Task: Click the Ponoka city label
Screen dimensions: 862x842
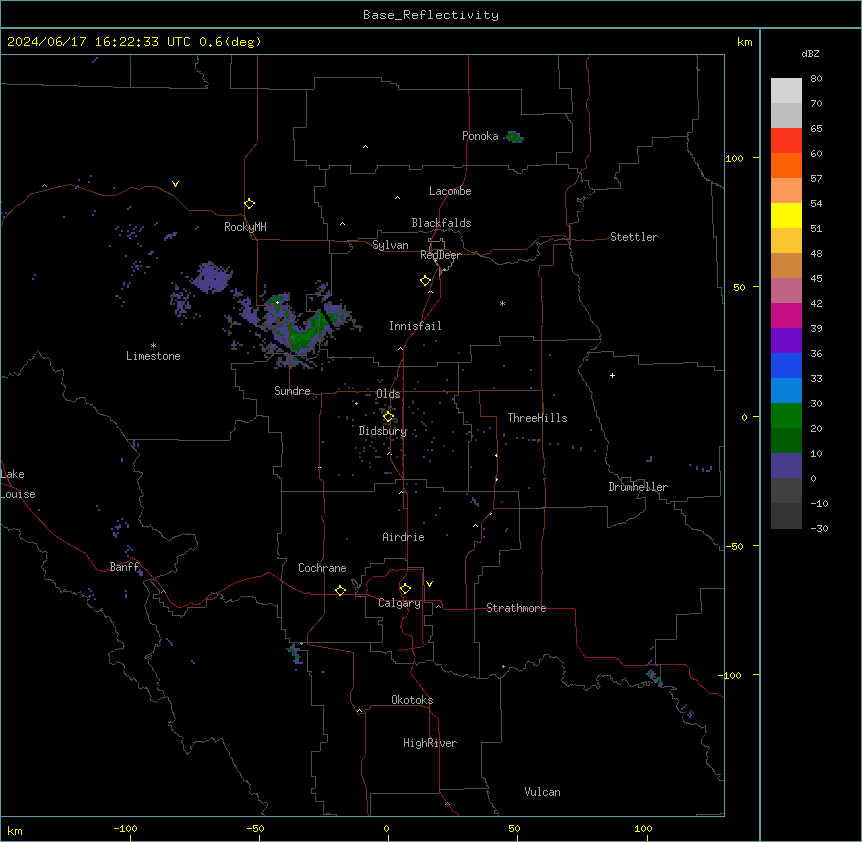Action: [x=480, y=136]
